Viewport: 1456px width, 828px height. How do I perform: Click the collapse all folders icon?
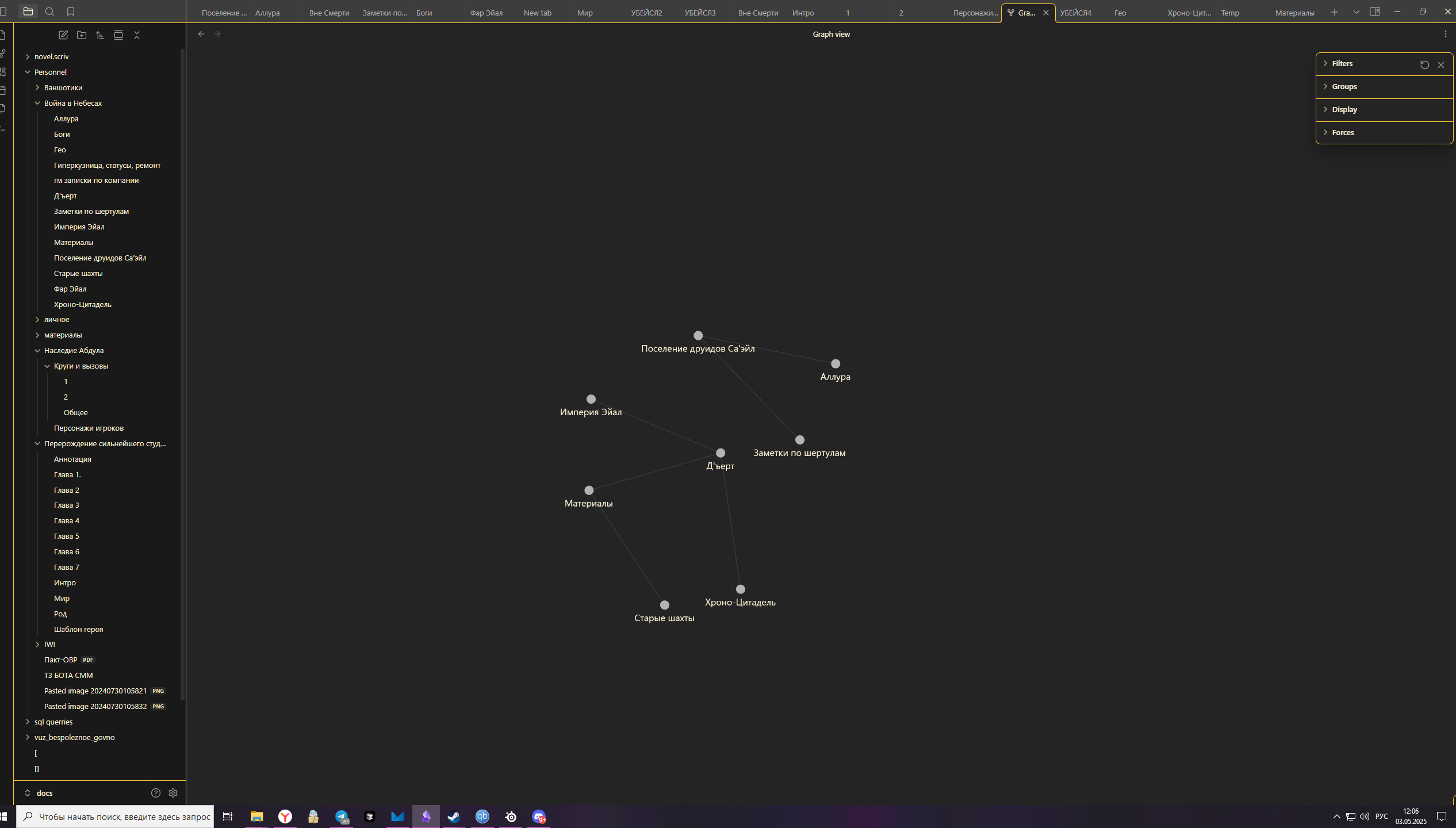pos(137,35)
